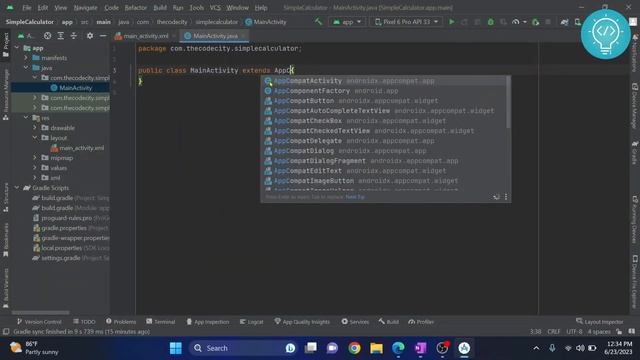Collapse the Gradle Scripts node
Image resolution: width=640 pixels, height=360 pixels.
pyautogui.click(x=17, y=188)
